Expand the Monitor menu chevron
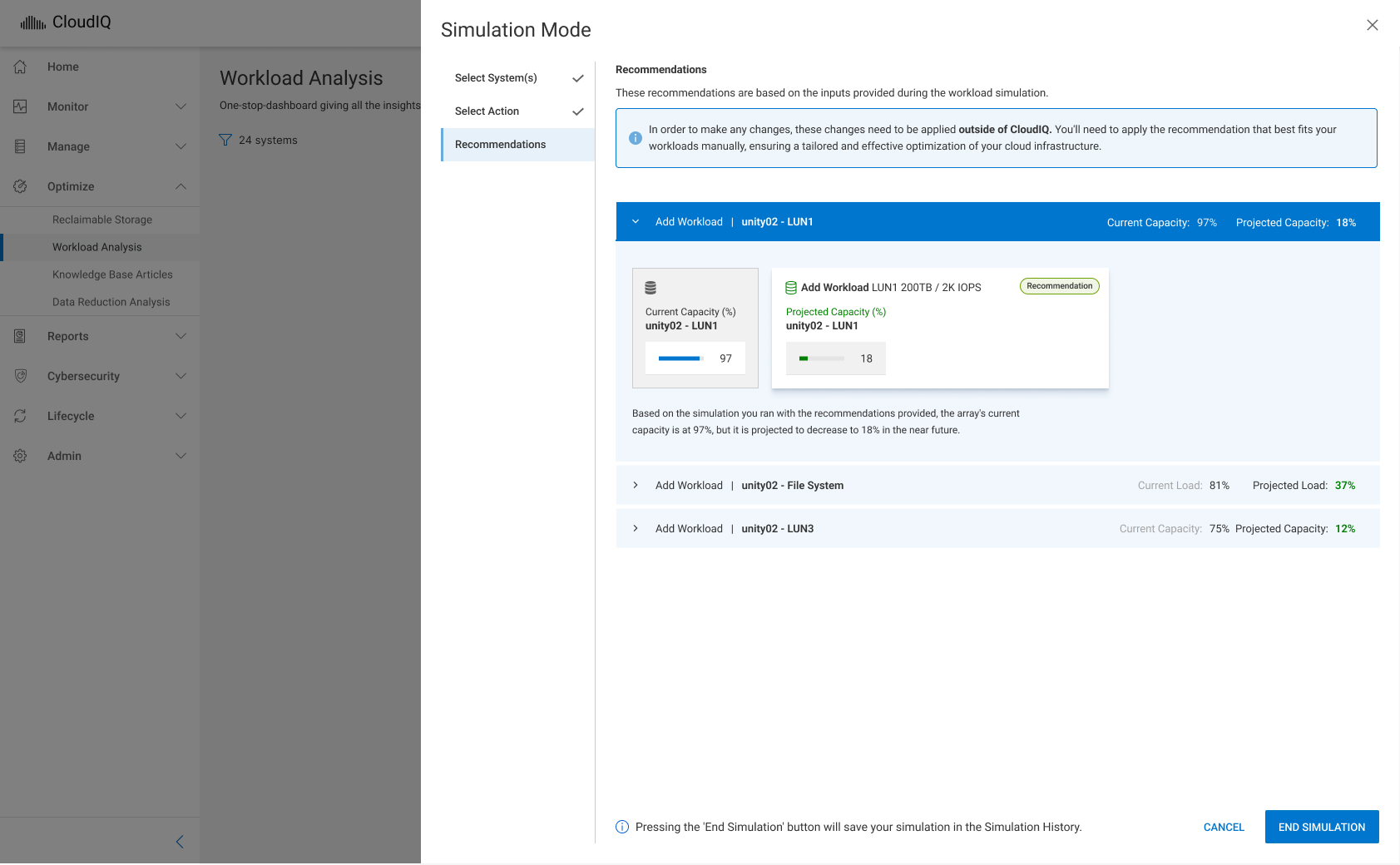Screen dimensions: 1400x865 point(181,106)
